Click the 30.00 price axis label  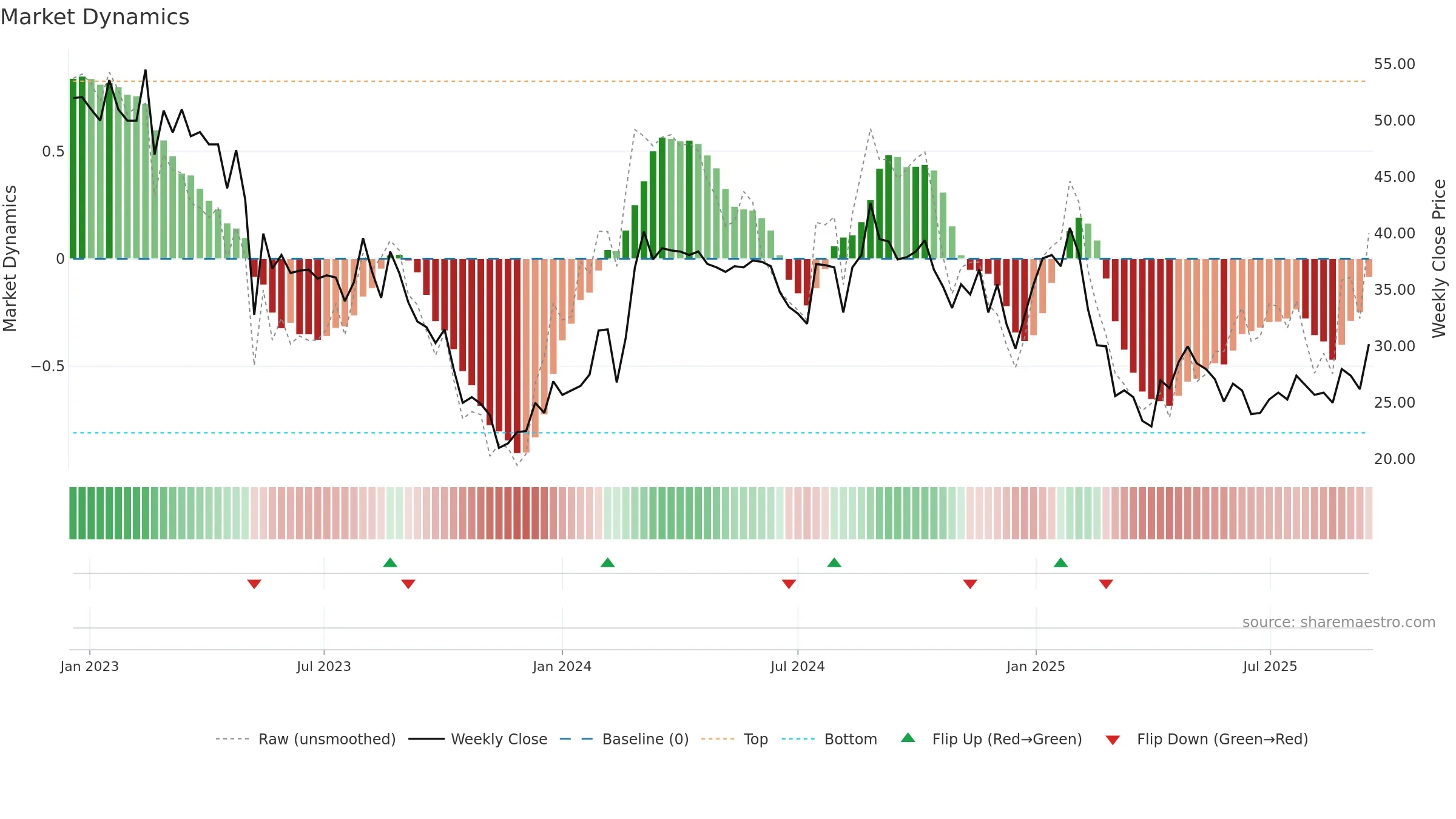click(x=1394, y=346)
